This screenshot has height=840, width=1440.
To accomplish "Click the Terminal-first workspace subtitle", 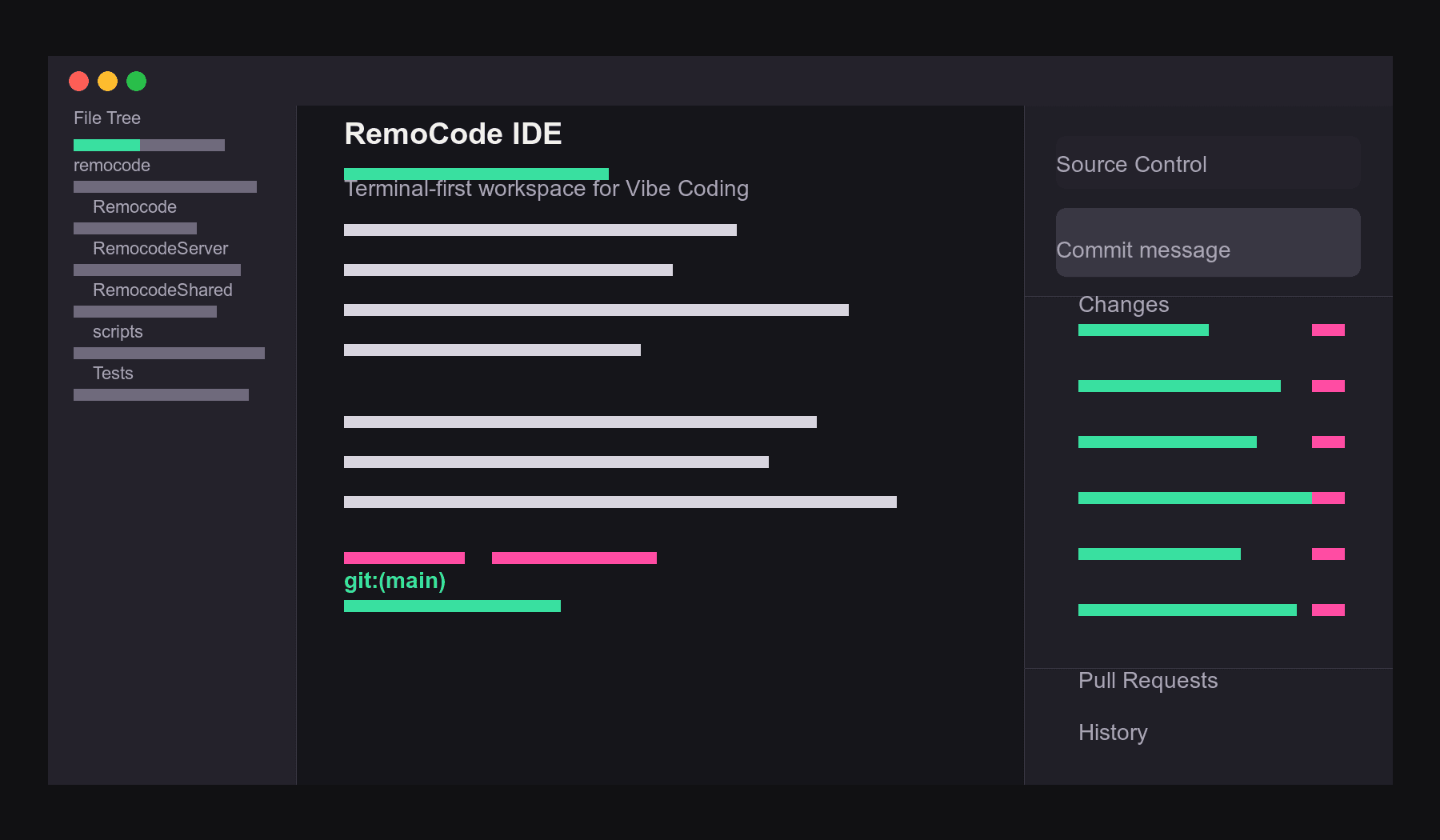I will click(x=546, y=189).
